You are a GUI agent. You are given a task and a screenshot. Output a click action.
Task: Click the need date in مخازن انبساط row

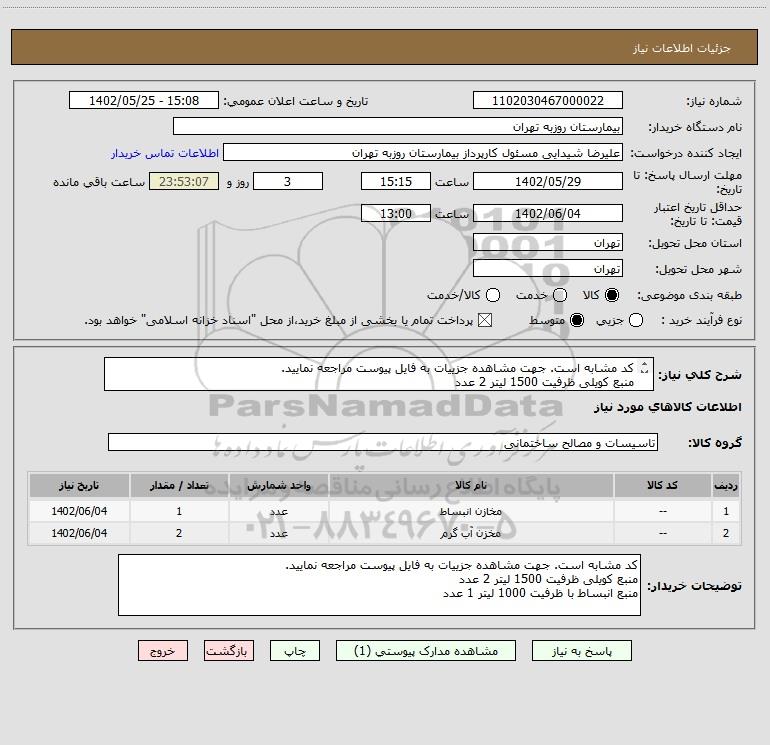click(79, 511)
